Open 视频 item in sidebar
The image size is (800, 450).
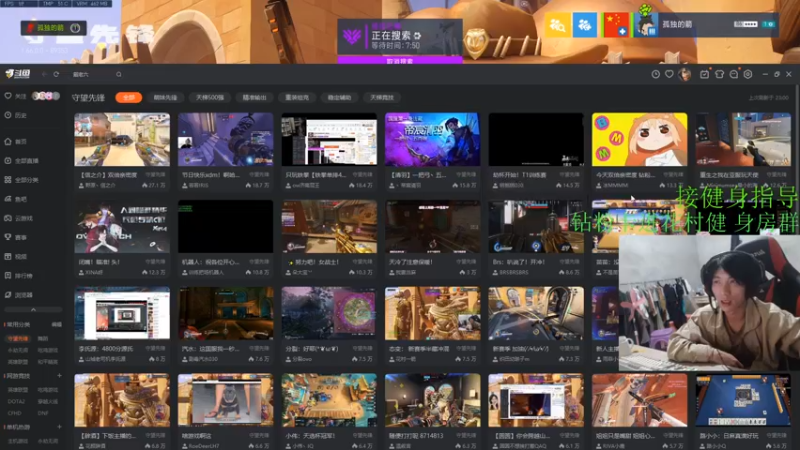tap(15, 257)
